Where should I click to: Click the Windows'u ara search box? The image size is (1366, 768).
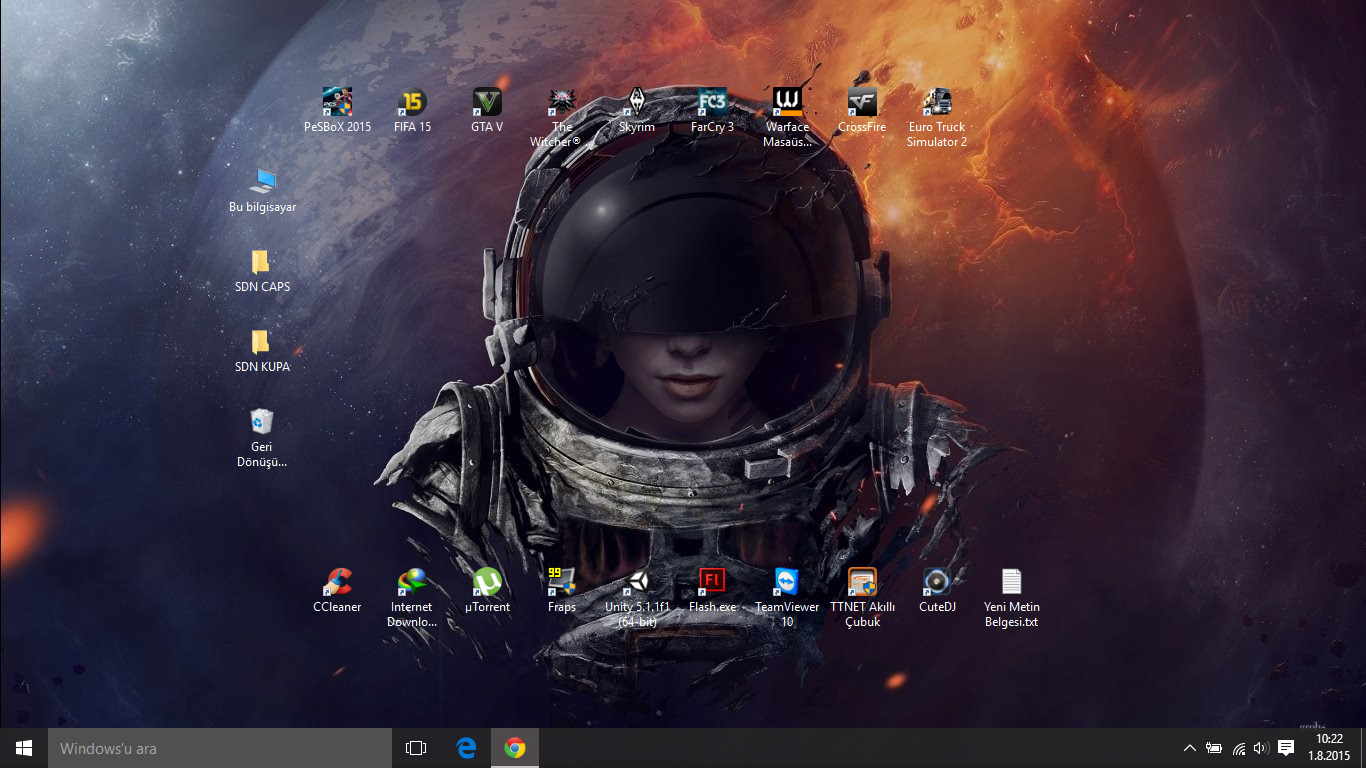(220, 748)
